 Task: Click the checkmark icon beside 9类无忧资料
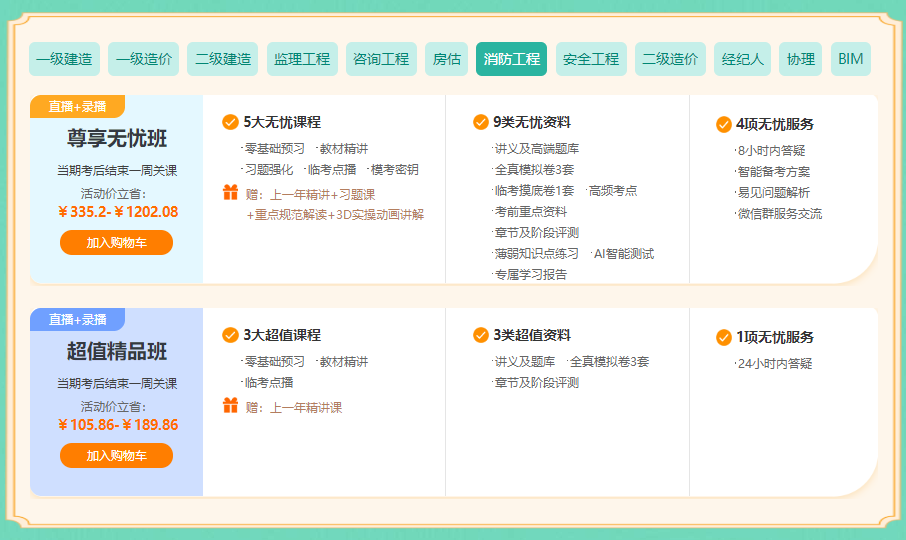click(x=481, y=122)
